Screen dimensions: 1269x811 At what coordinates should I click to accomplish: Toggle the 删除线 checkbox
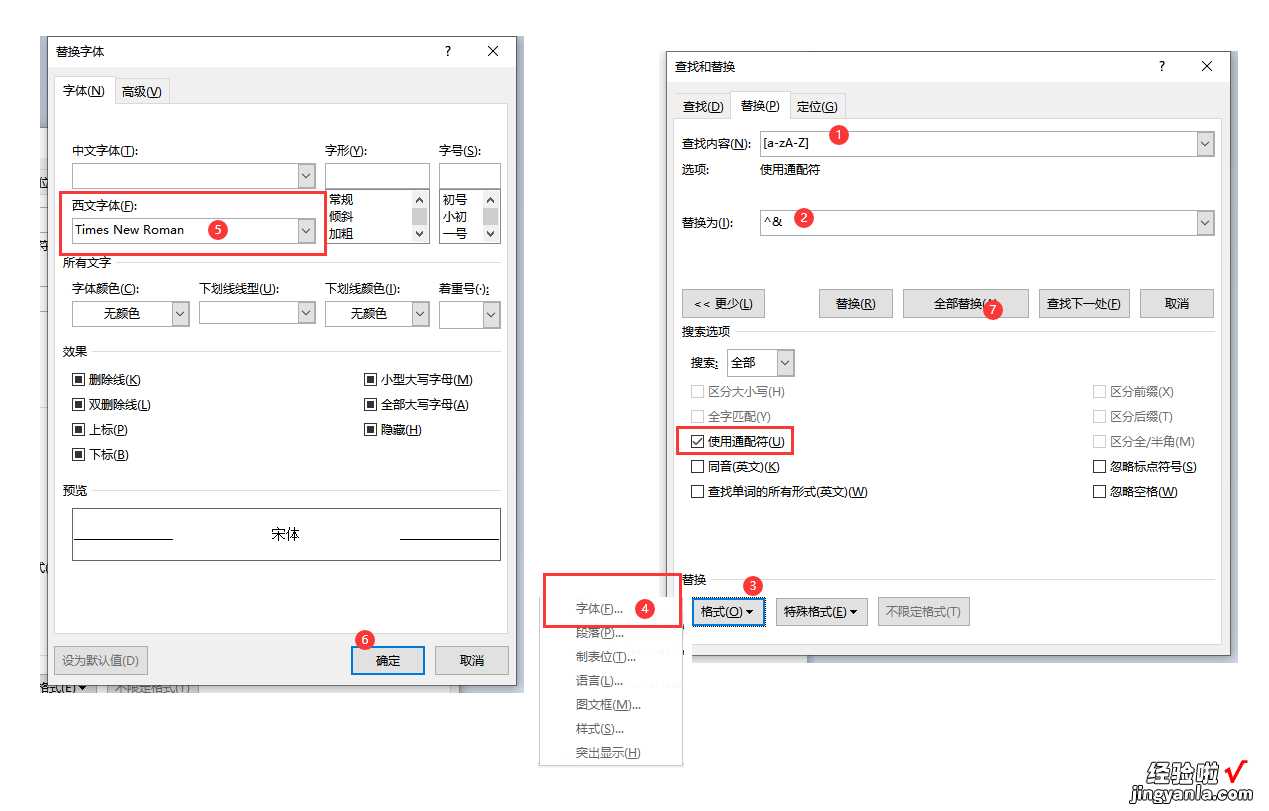(x=78, y=380)
